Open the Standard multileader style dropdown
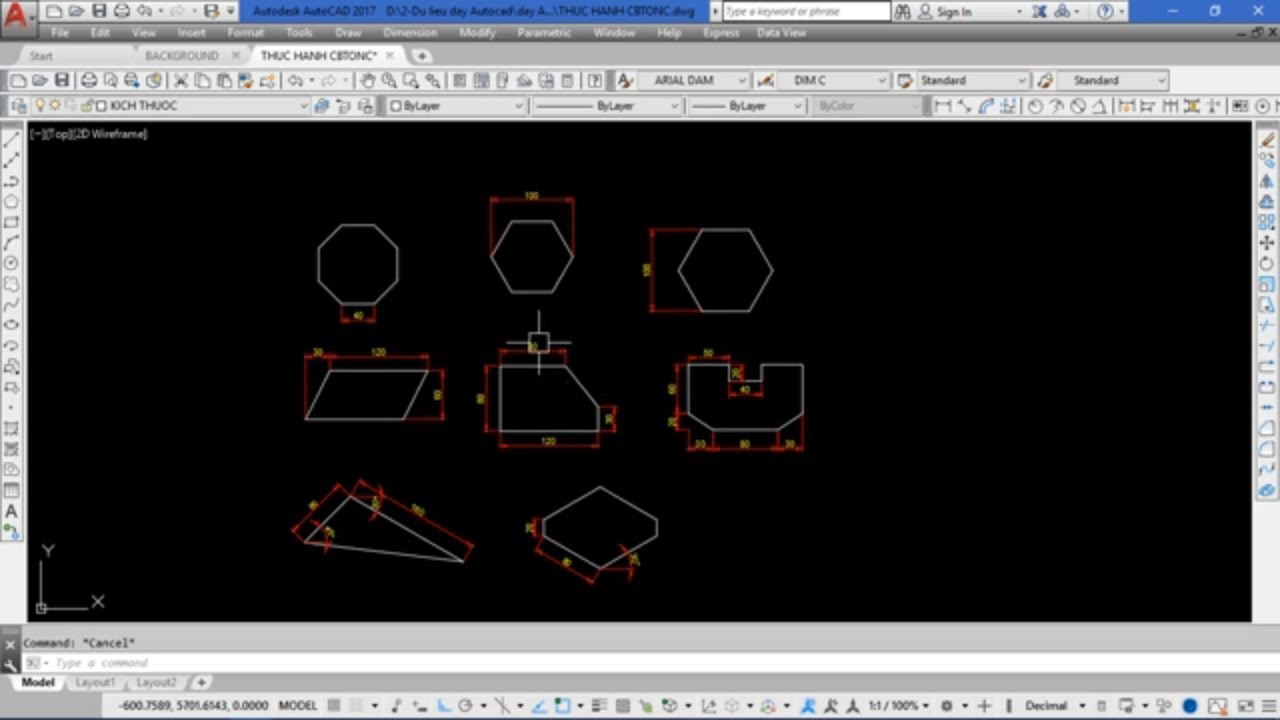Screen dimensions: 1280x720 point(1160,80)
